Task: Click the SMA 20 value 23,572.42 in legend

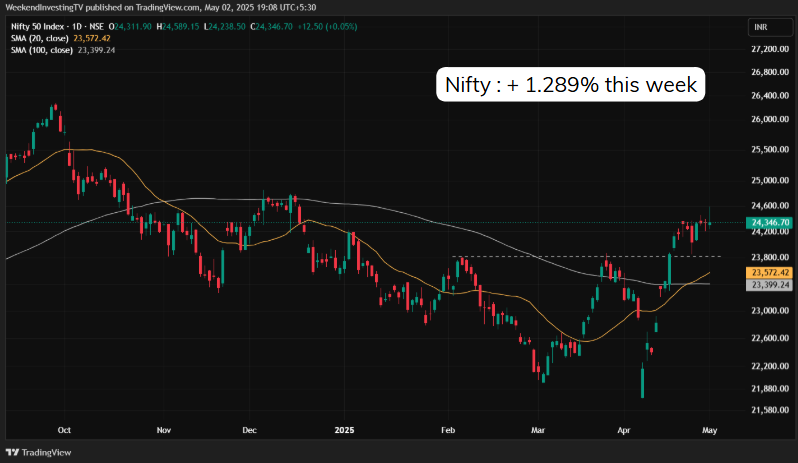Action: coord(92,38)
